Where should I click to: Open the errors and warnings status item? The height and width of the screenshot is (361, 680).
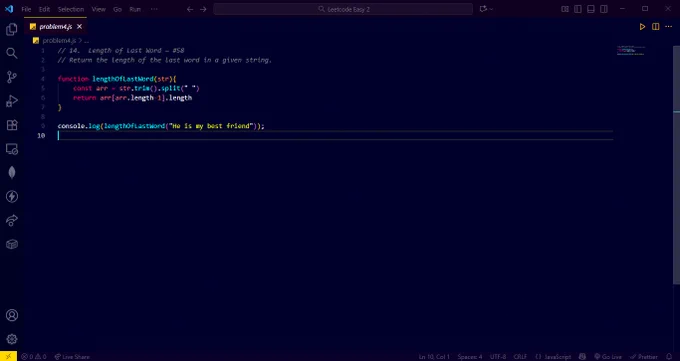[x=34, y=357]
